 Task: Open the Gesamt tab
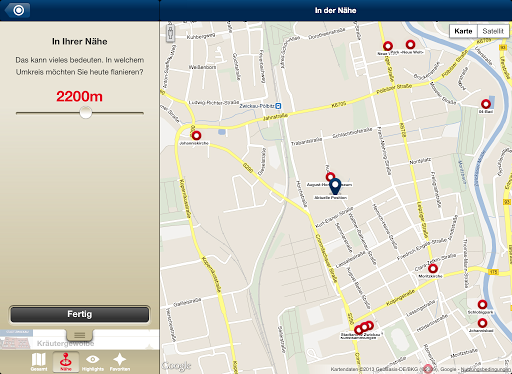tap(39, 362)
